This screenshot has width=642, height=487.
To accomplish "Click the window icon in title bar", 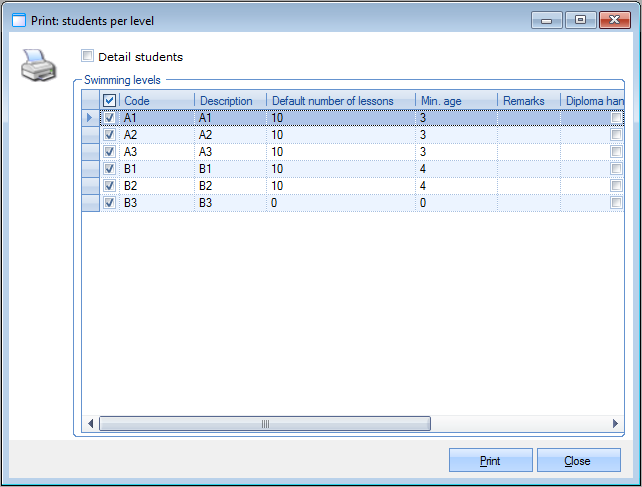I will click(x=18, y=20).
